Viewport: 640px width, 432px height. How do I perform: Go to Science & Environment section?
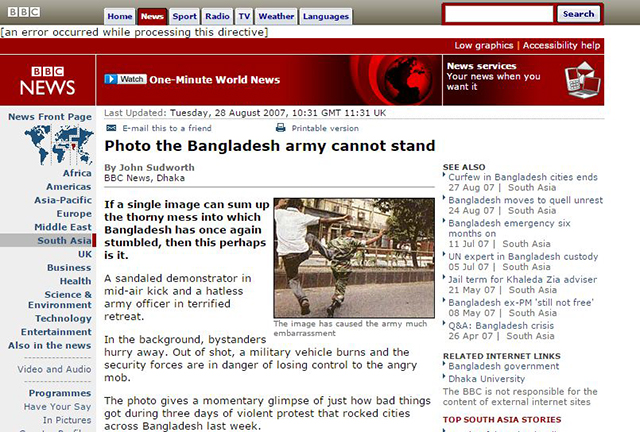[x=60, y=300]
